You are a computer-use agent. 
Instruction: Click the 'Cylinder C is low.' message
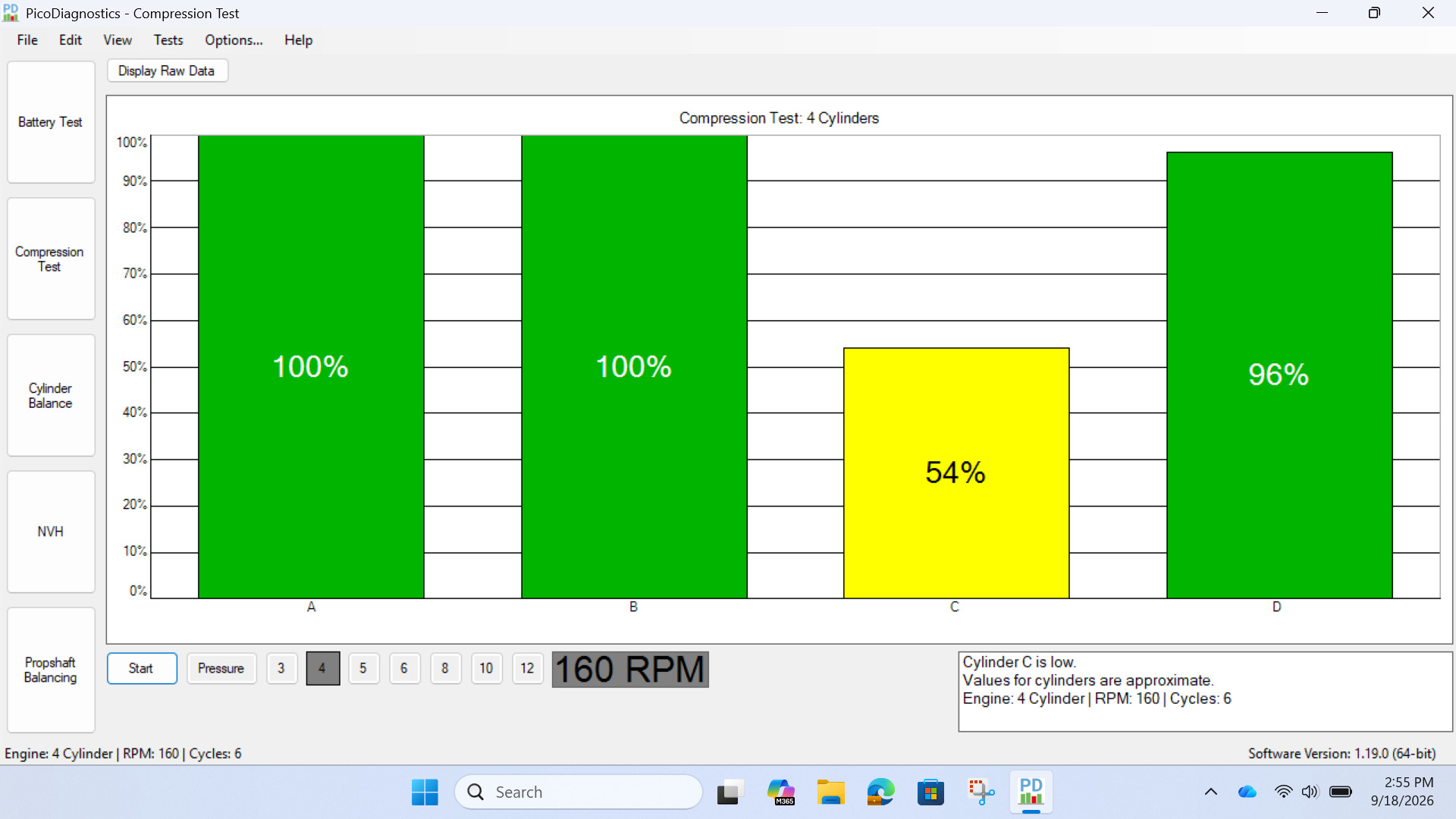click(1019, 662)
